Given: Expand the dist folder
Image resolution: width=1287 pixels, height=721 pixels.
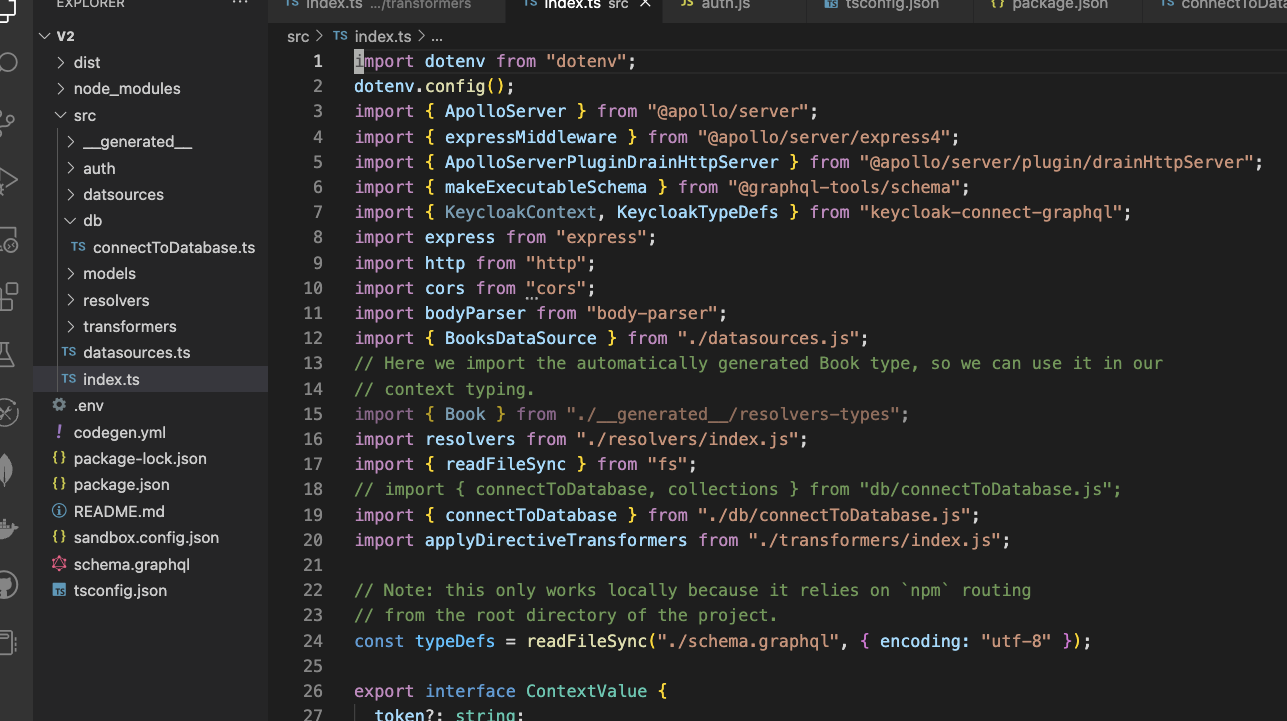Looking at the screenshot, I should 62,62.
